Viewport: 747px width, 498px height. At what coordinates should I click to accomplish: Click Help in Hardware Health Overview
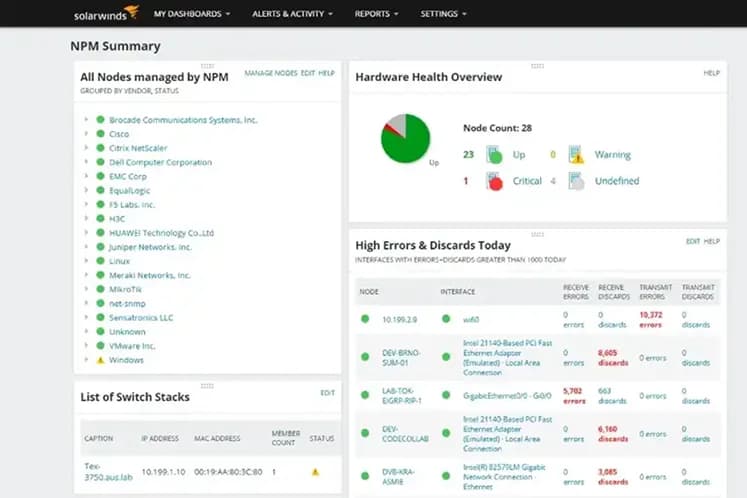click(711, 73)
